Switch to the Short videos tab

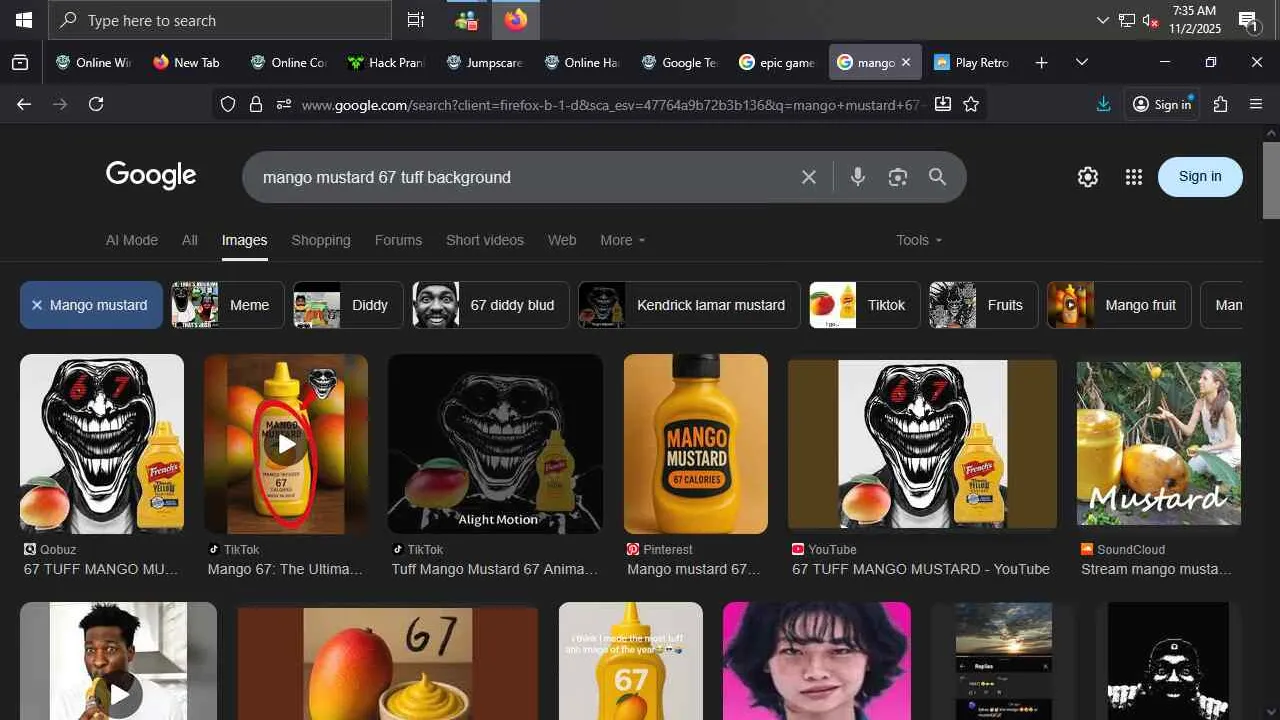click(x=485, y=240)
